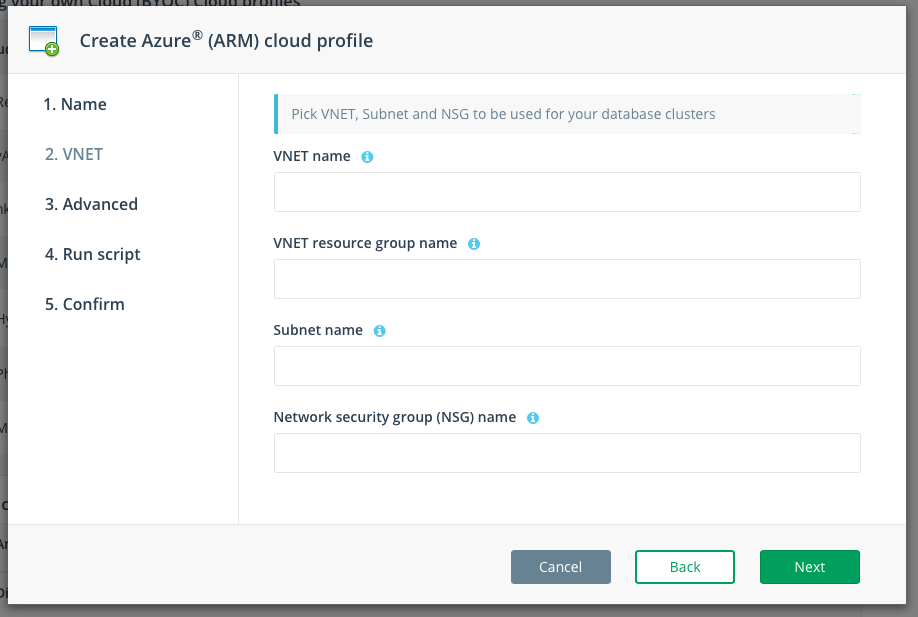This screenshot has height=617, width=918.
Task: Focus the Network security group name field
Action: (567, 453)
